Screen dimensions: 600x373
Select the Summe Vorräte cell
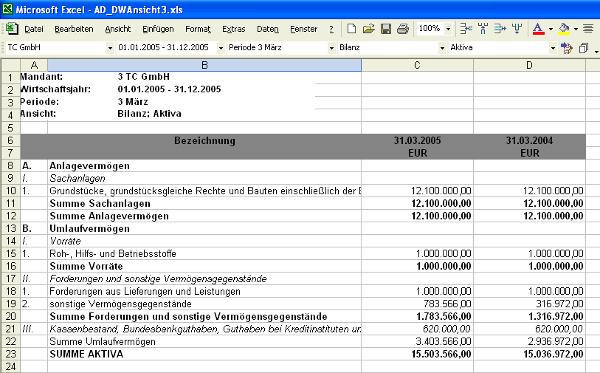click(x=205, y=266)
